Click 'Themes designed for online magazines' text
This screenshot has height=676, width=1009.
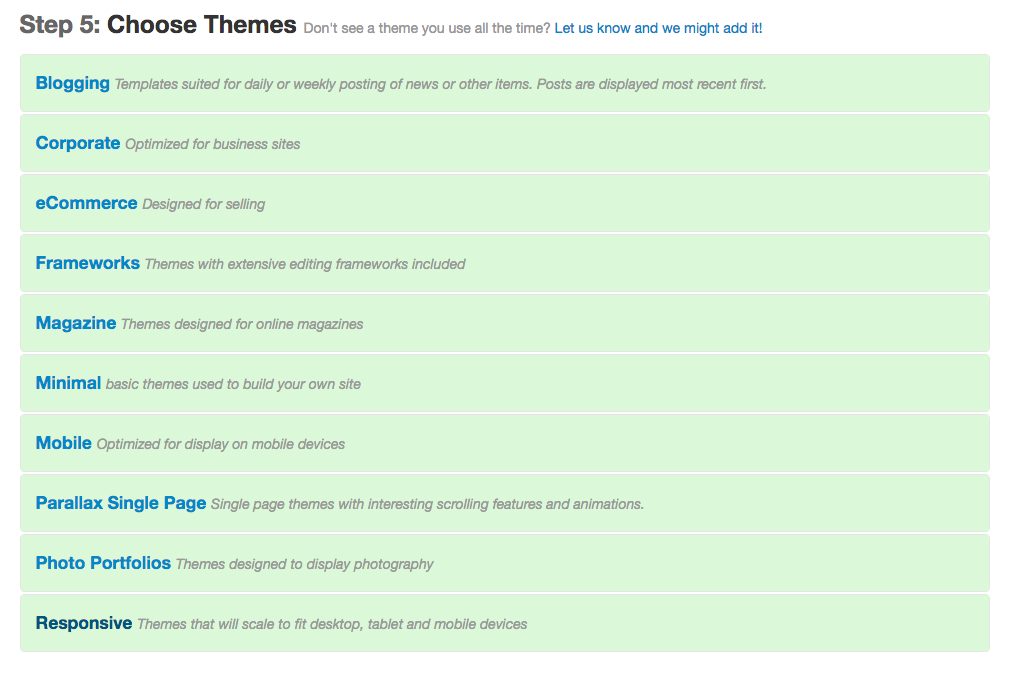pos(241,324)
